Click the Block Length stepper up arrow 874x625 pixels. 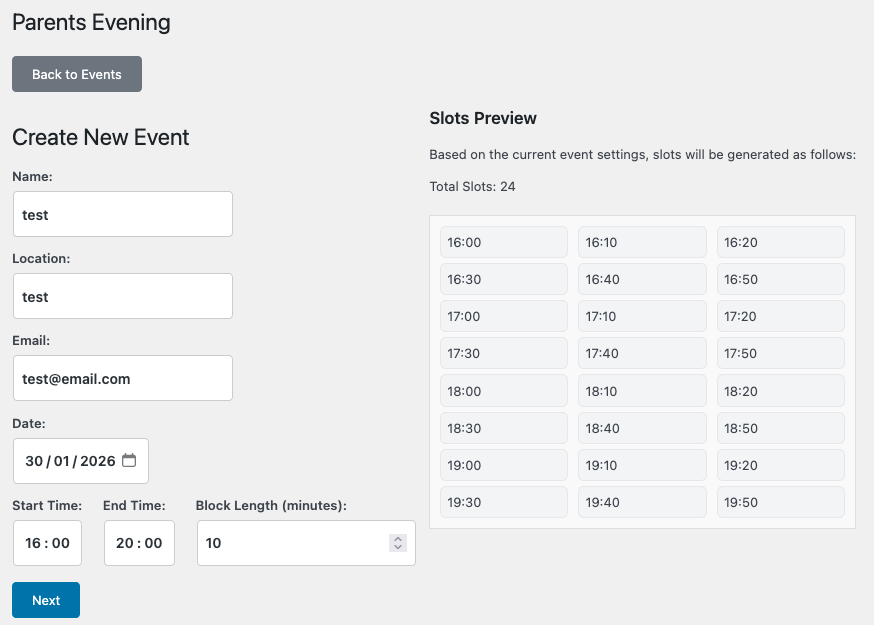point(397,538)
